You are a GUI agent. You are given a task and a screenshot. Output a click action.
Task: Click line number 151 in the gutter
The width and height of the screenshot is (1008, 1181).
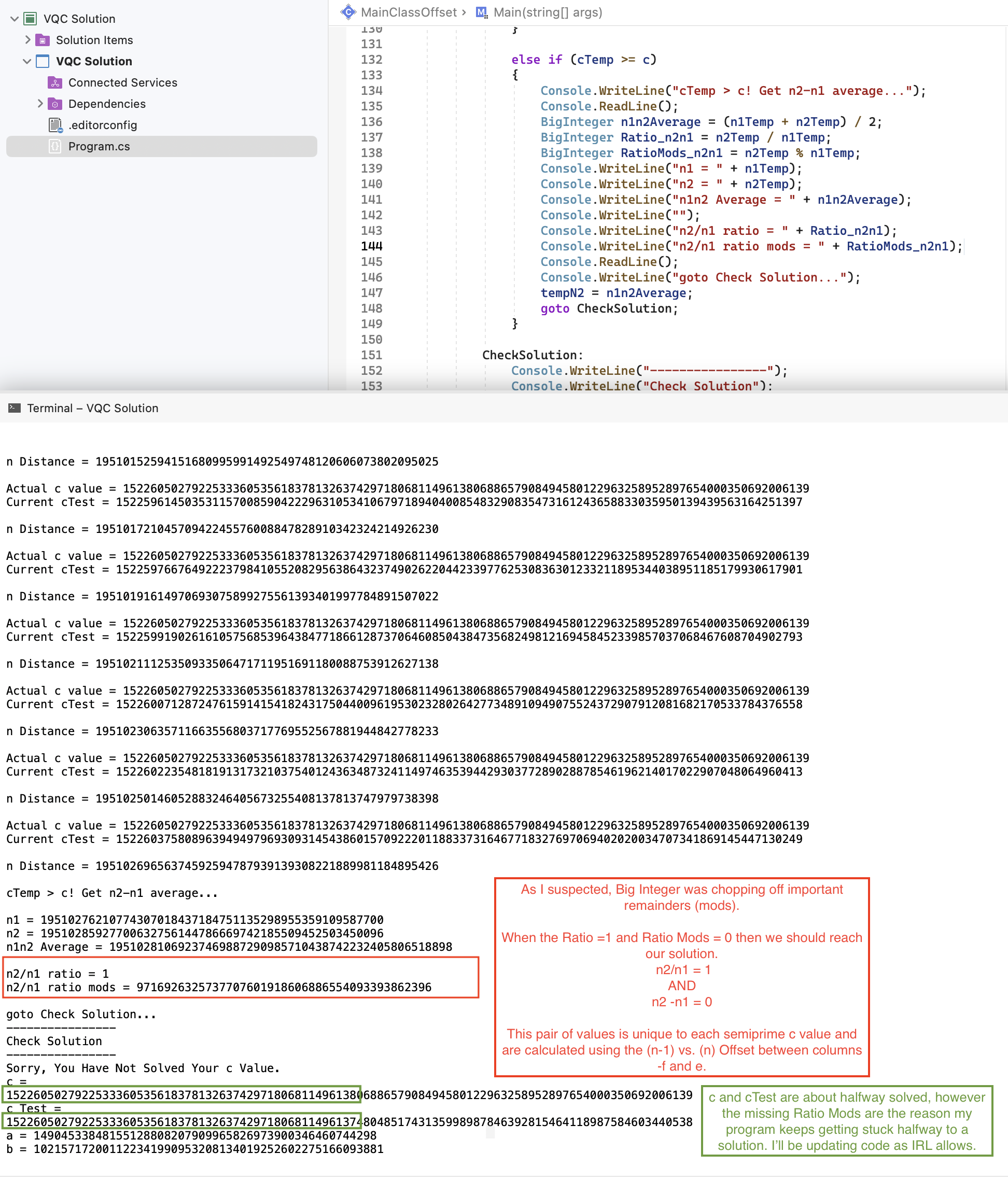coord(372,355)
